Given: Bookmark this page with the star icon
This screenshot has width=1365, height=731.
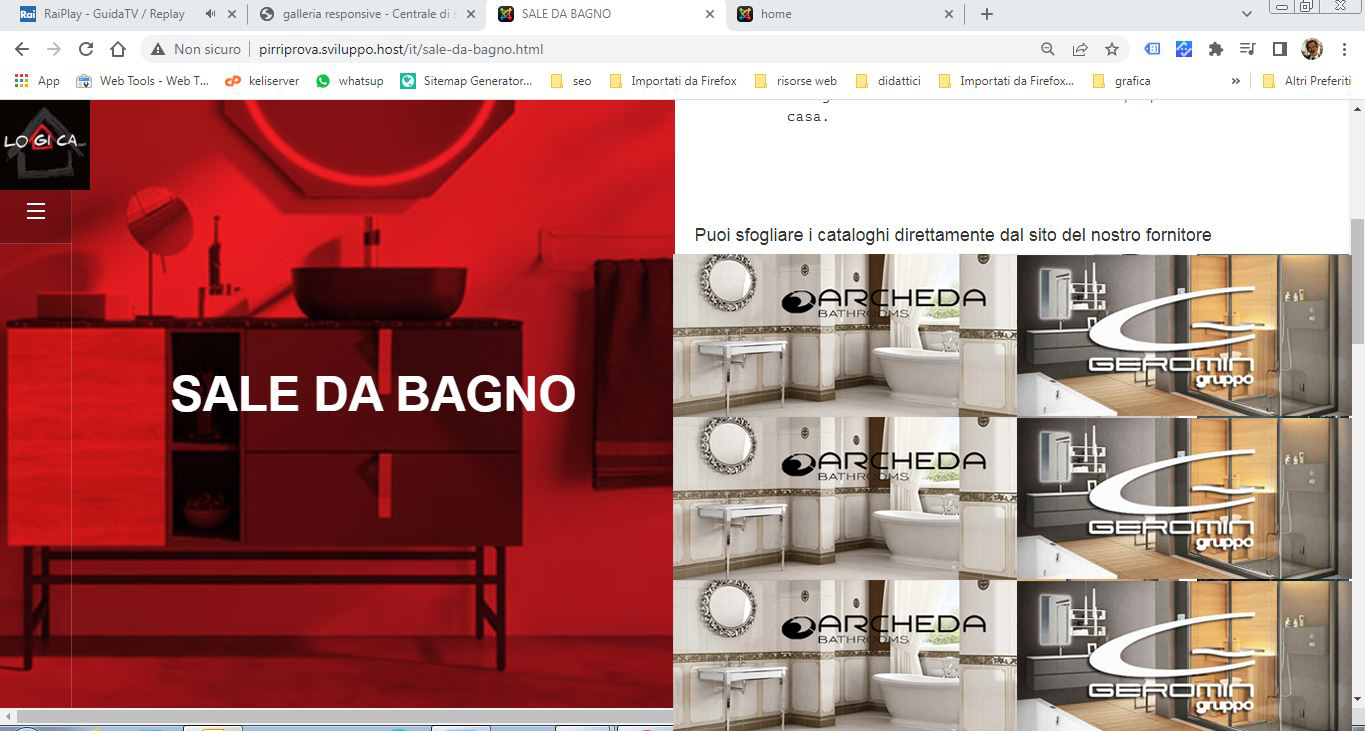Looking at the screenshot, I should 1112,49.
